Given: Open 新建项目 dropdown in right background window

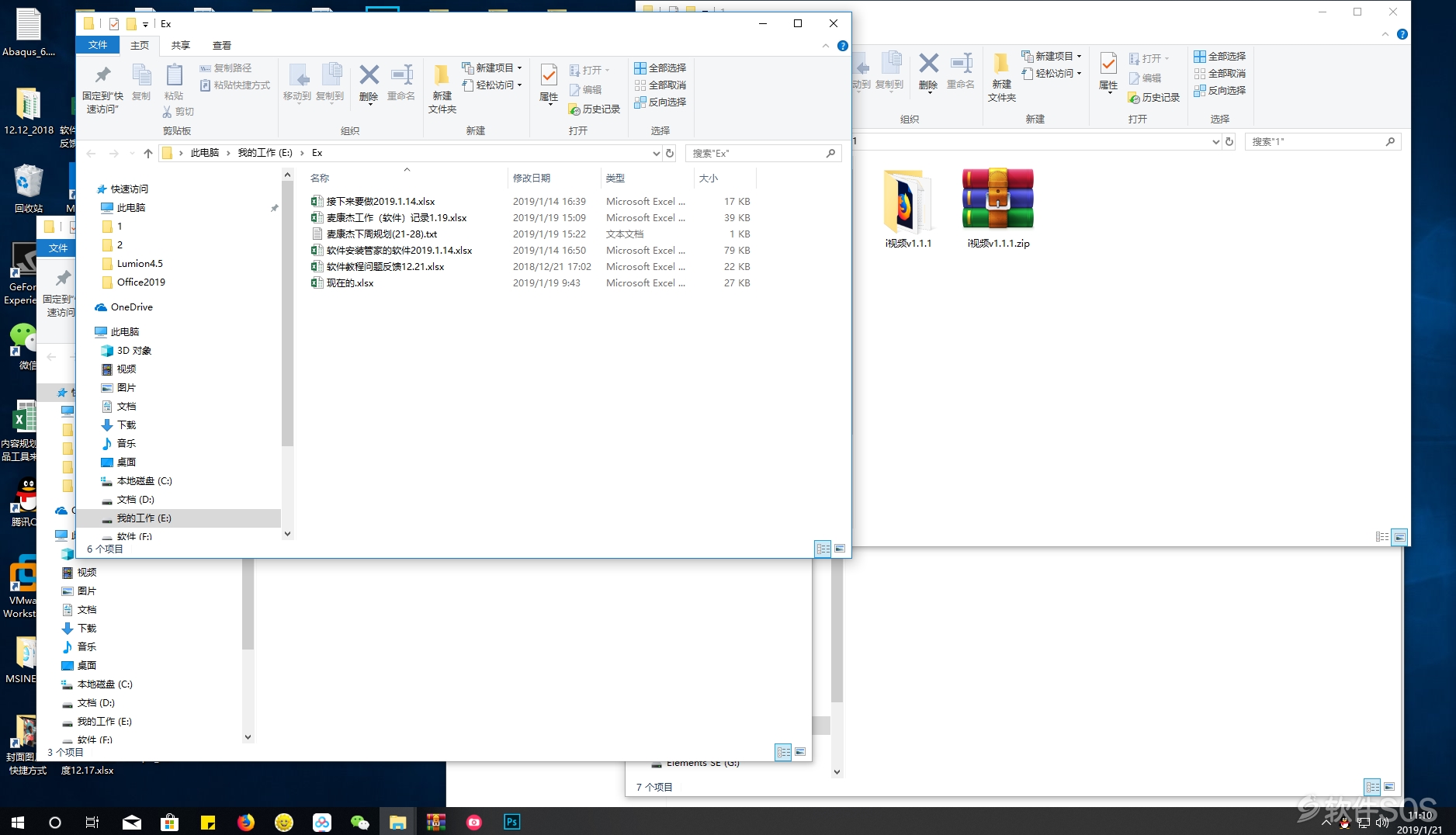Looking at the screenshot, I should pyautogui.click(x=1052, y=57).
